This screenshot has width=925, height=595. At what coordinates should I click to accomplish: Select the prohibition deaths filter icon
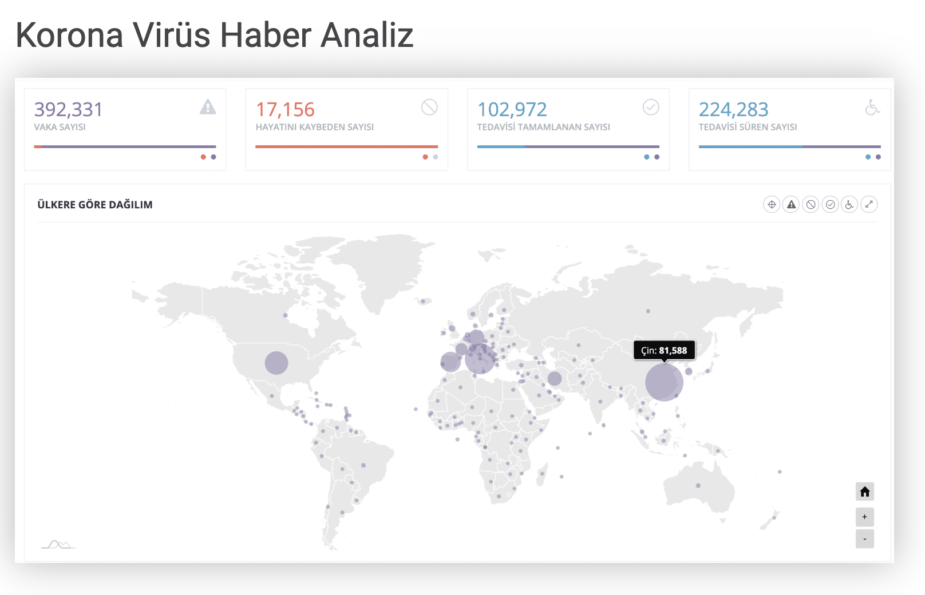click(x=811, y=204)
